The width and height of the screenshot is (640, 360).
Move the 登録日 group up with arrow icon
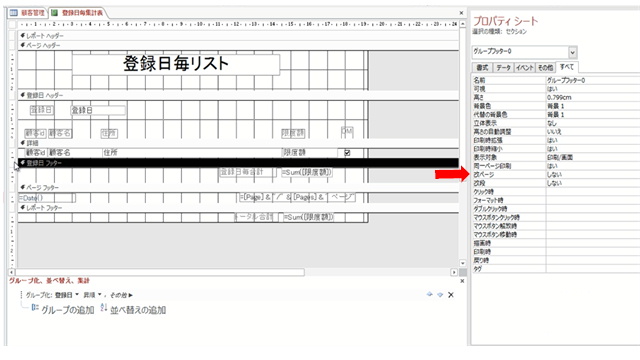pyautogui.click(x=429, y=294)
